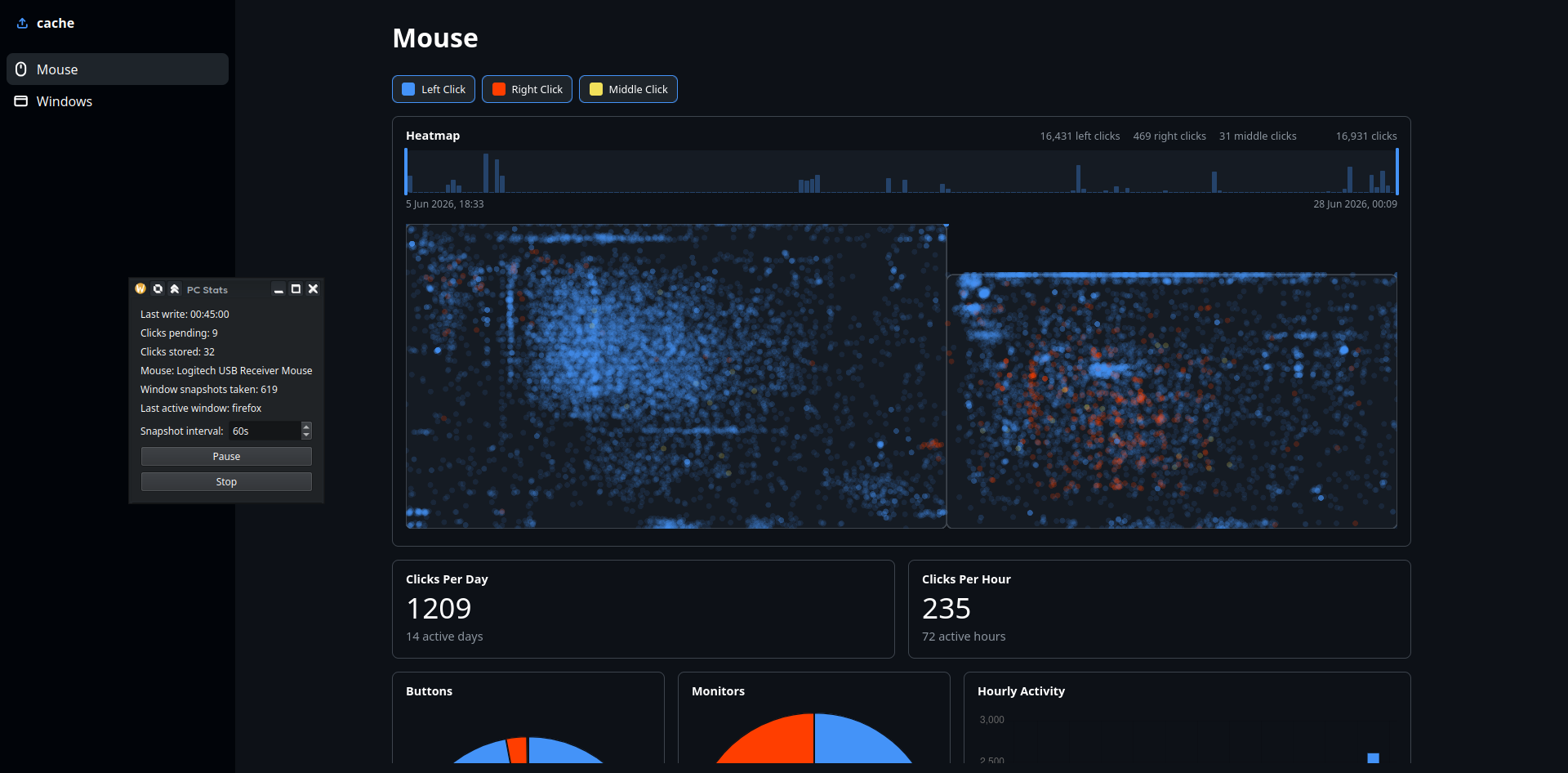The width and height of the screenshot is (1568, 773).
Task: Increase snapshot interval with up arrow
Action: click(x=306, y=426)
